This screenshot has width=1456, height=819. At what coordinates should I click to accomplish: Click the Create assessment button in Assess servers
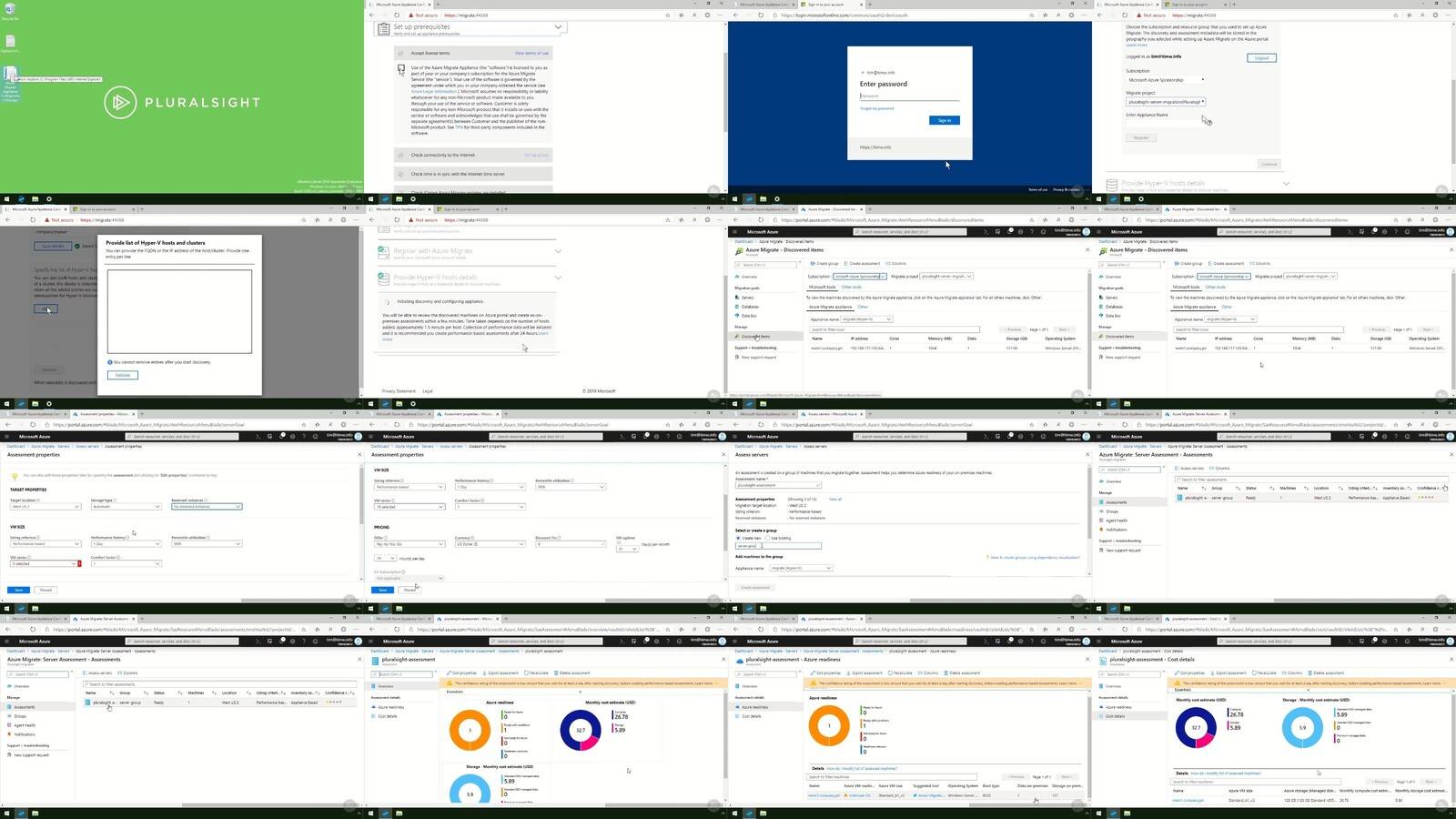(755, 587)
